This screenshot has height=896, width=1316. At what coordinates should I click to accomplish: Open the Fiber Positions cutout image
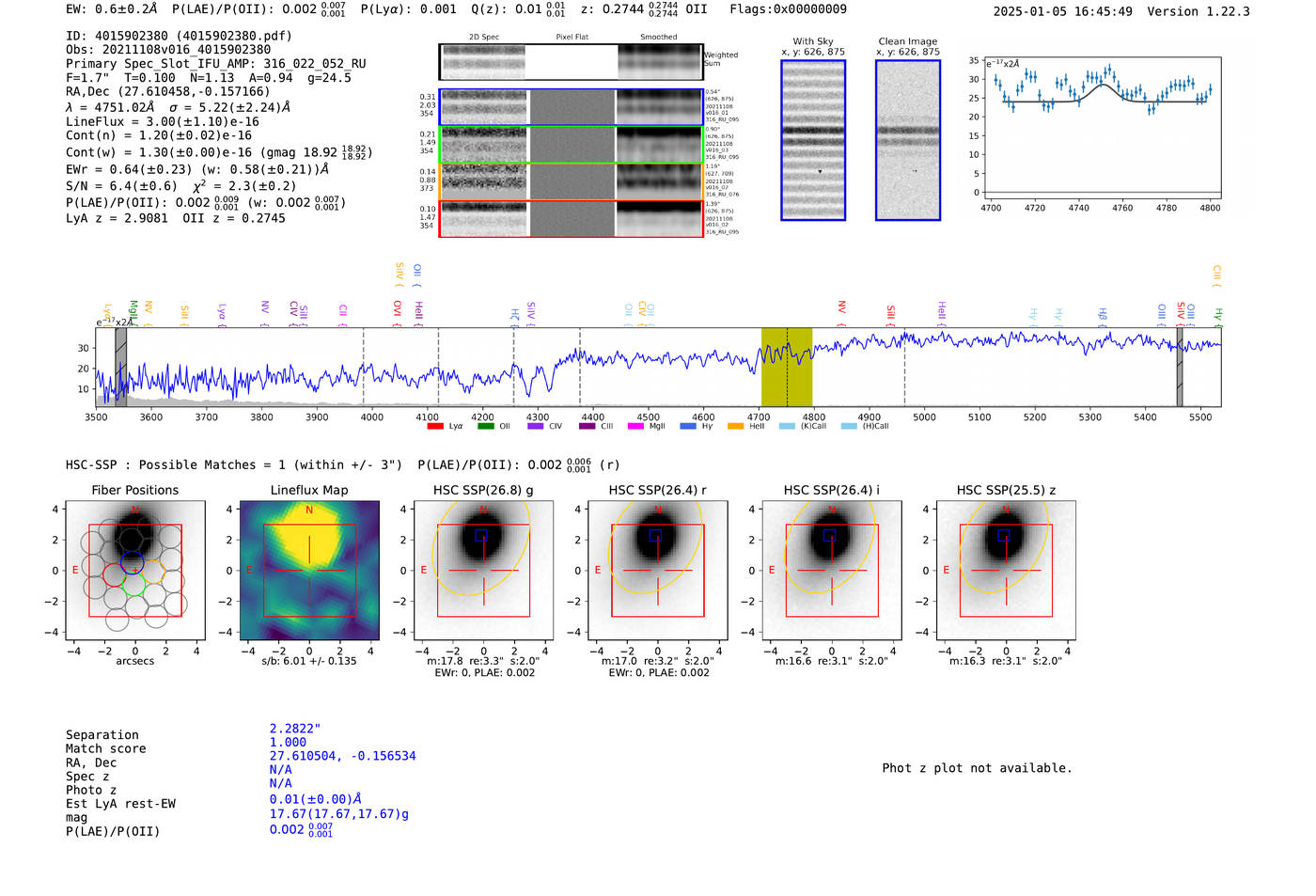pos(135,570)
